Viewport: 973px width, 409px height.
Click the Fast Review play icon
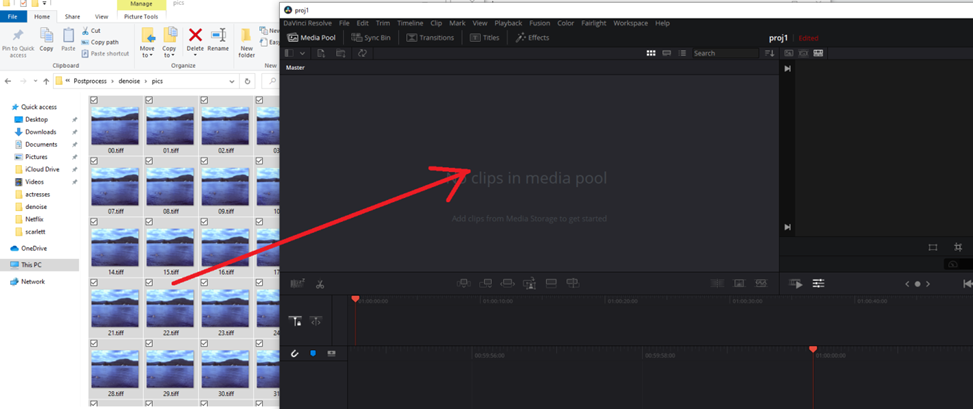pyautogui.click(x=796, y=284)
